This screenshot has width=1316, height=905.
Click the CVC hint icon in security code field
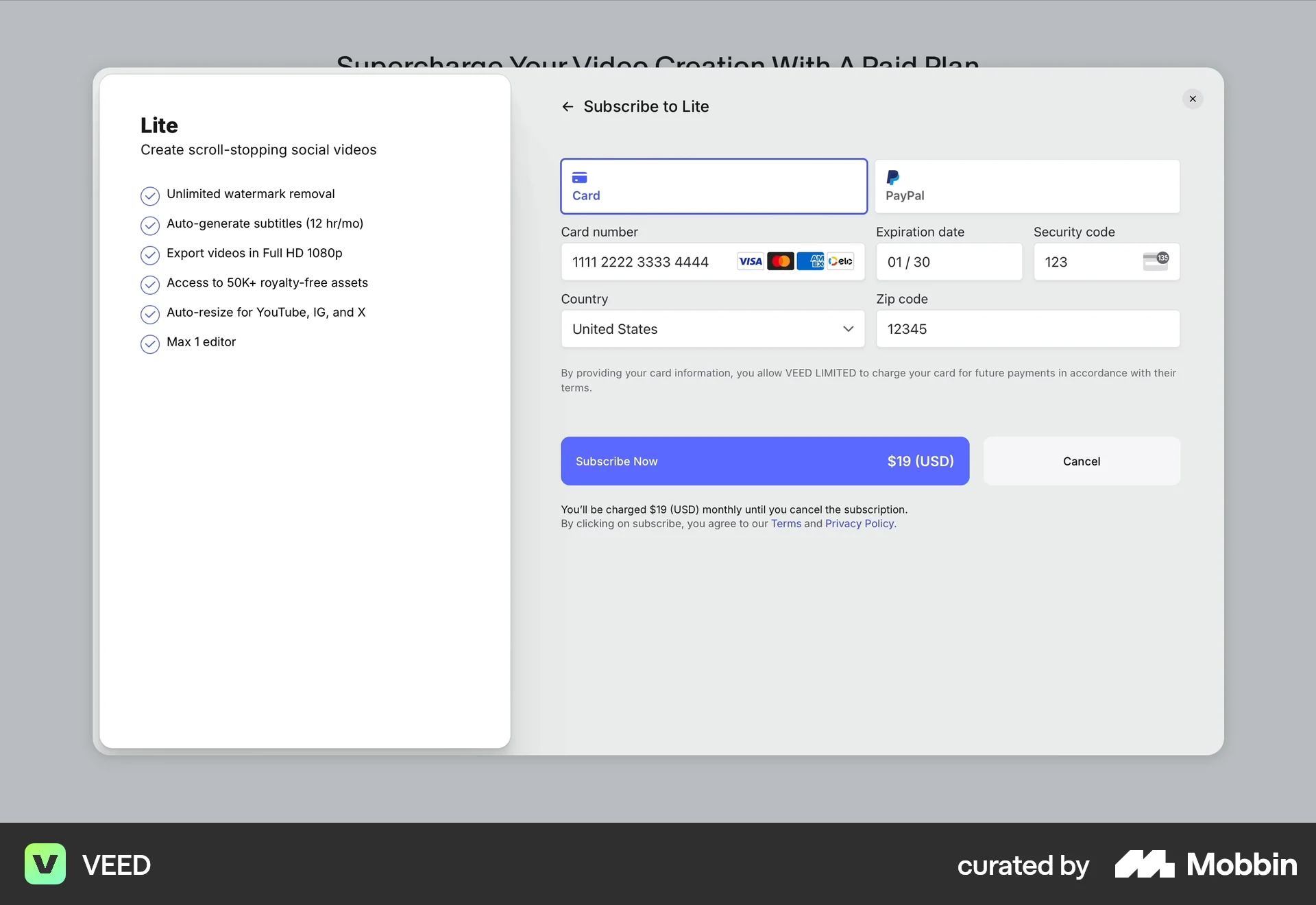1156,261
